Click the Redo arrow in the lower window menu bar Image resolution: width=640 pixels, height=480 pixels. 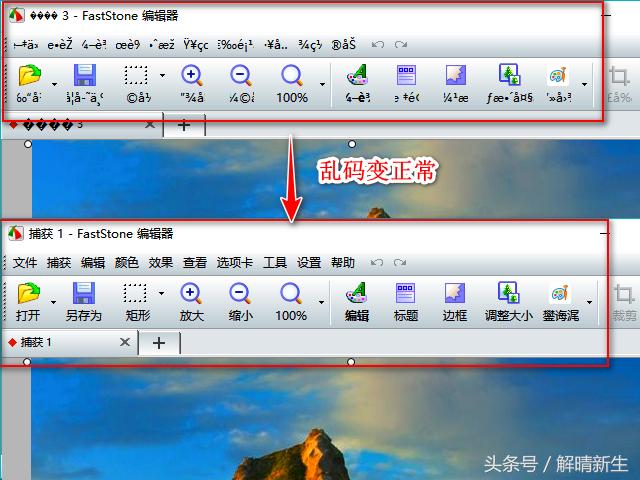click(x=400, y=262)
